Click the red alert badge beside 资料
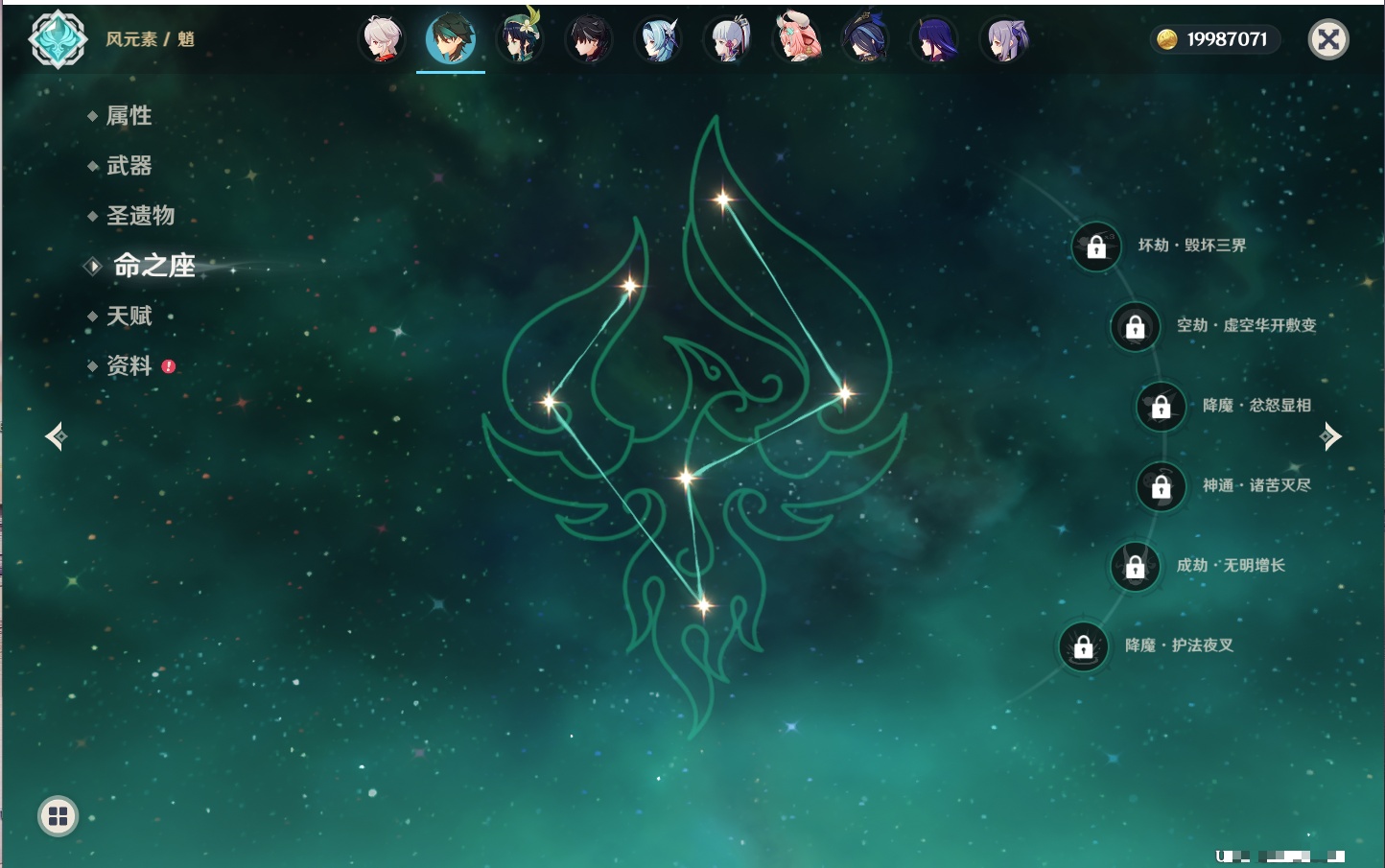 169,366
